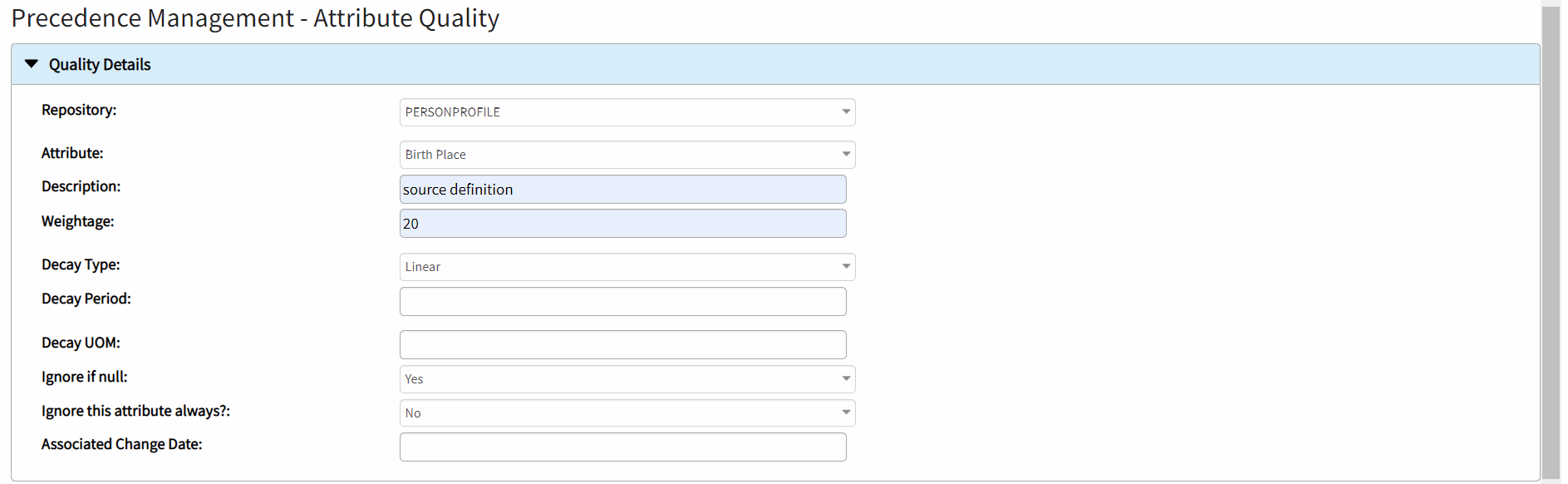
Task: Open the Attribute dropdown showing Birth Place
Action: tap(619, 155)
